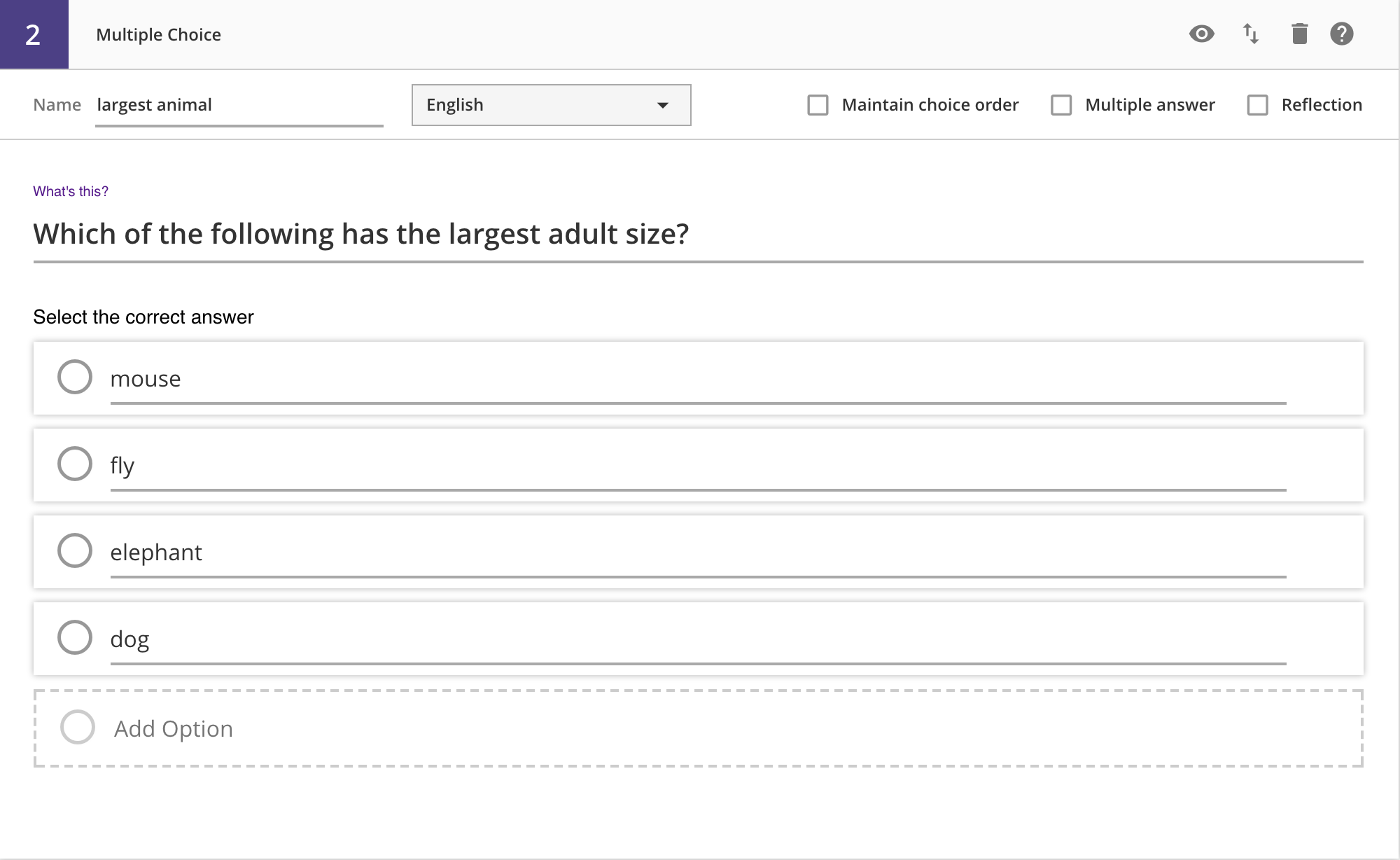
Task: Delete question with trash icon
Action: click(1299, 34)
